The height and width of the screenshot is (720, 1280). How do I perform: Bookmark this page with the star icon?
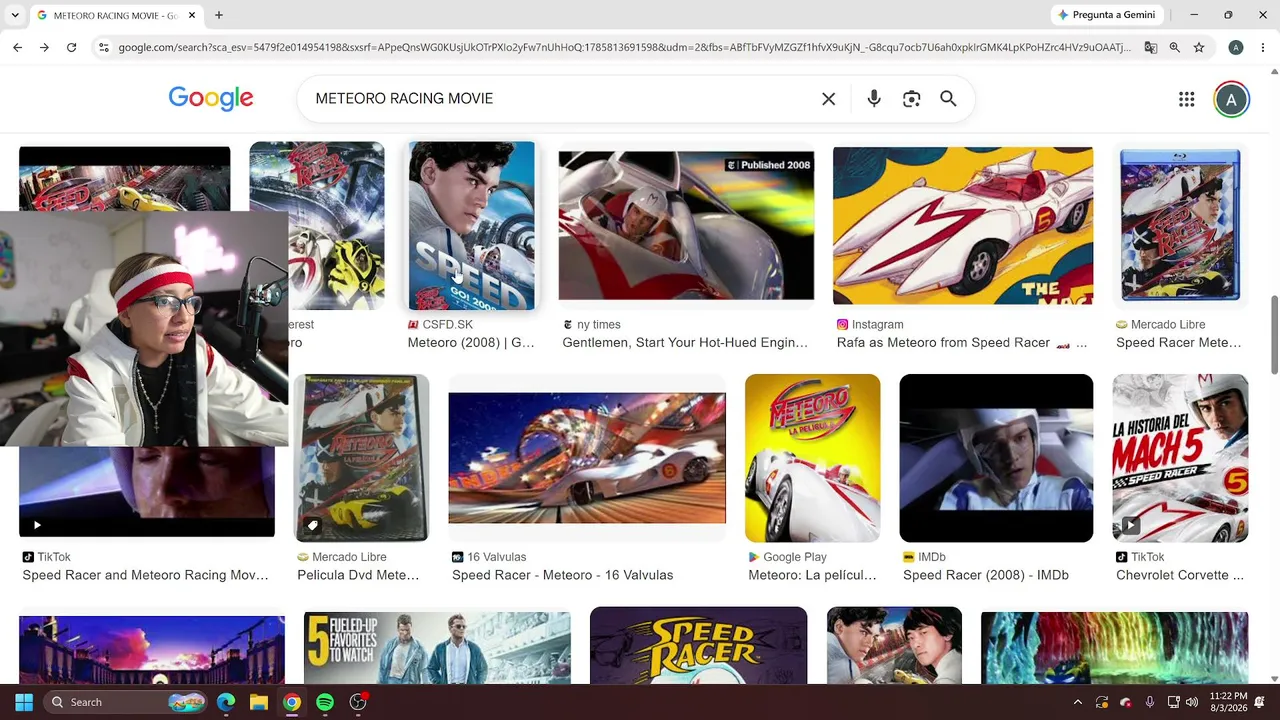(1199, 47)
